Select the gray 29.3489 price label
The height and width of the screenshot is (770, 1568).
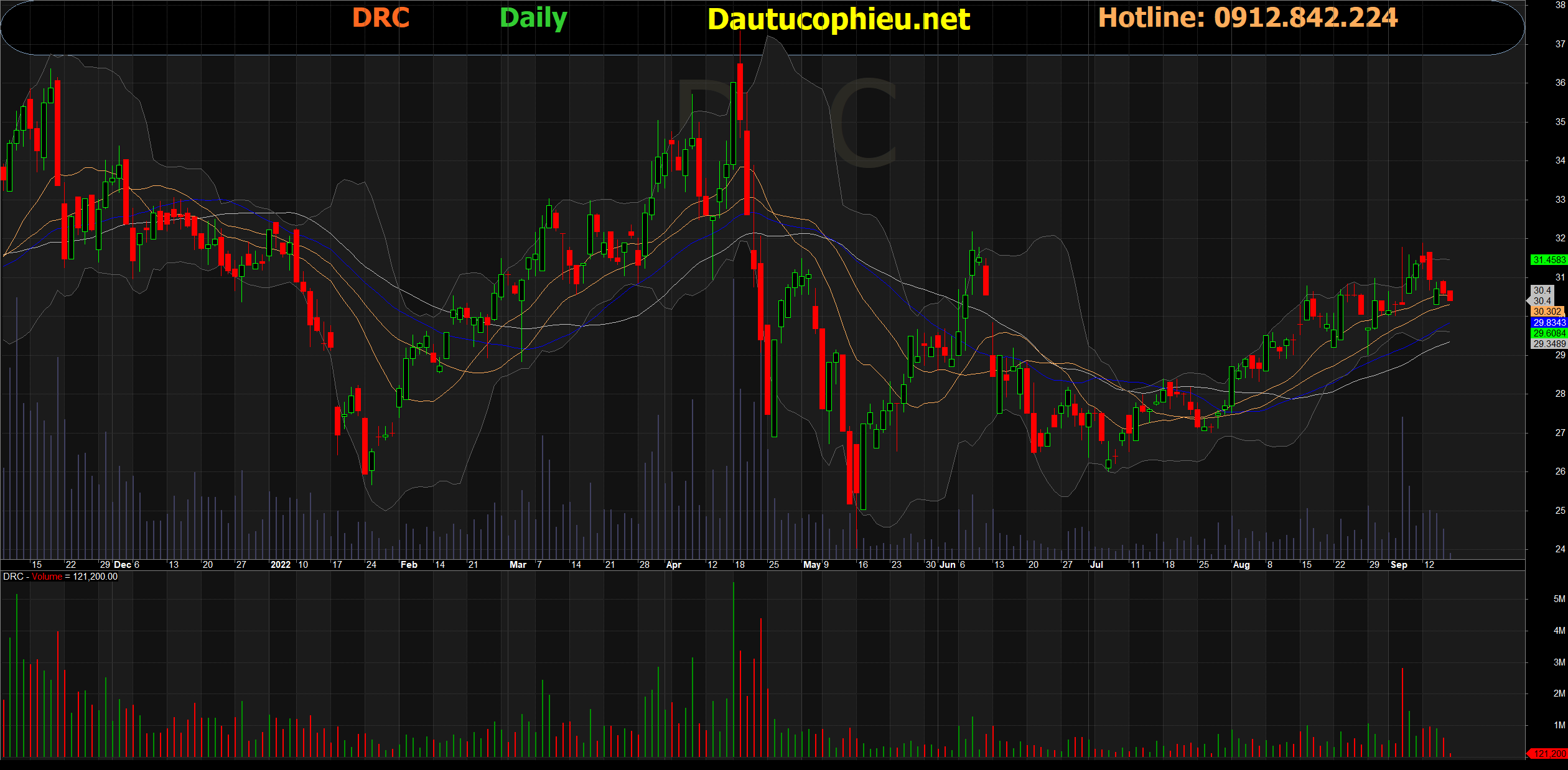[1549, 344]
